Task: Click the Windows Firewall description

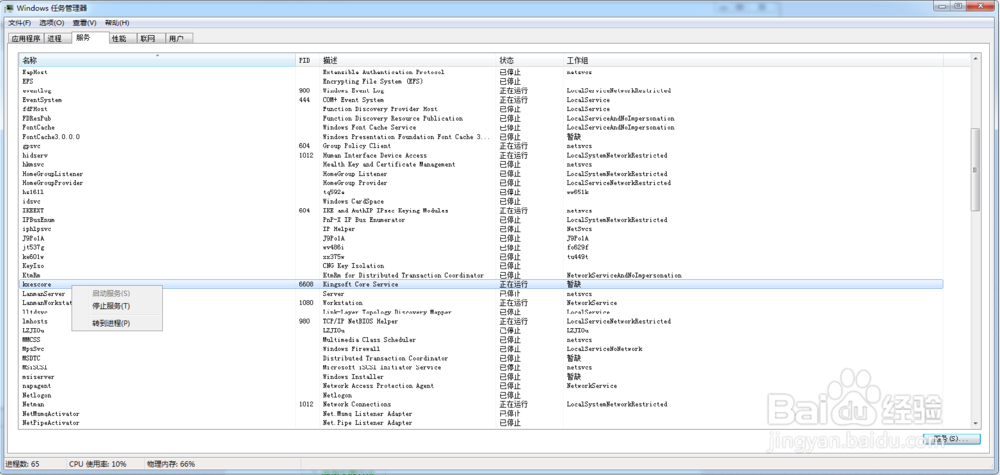Action: point(351,349)
